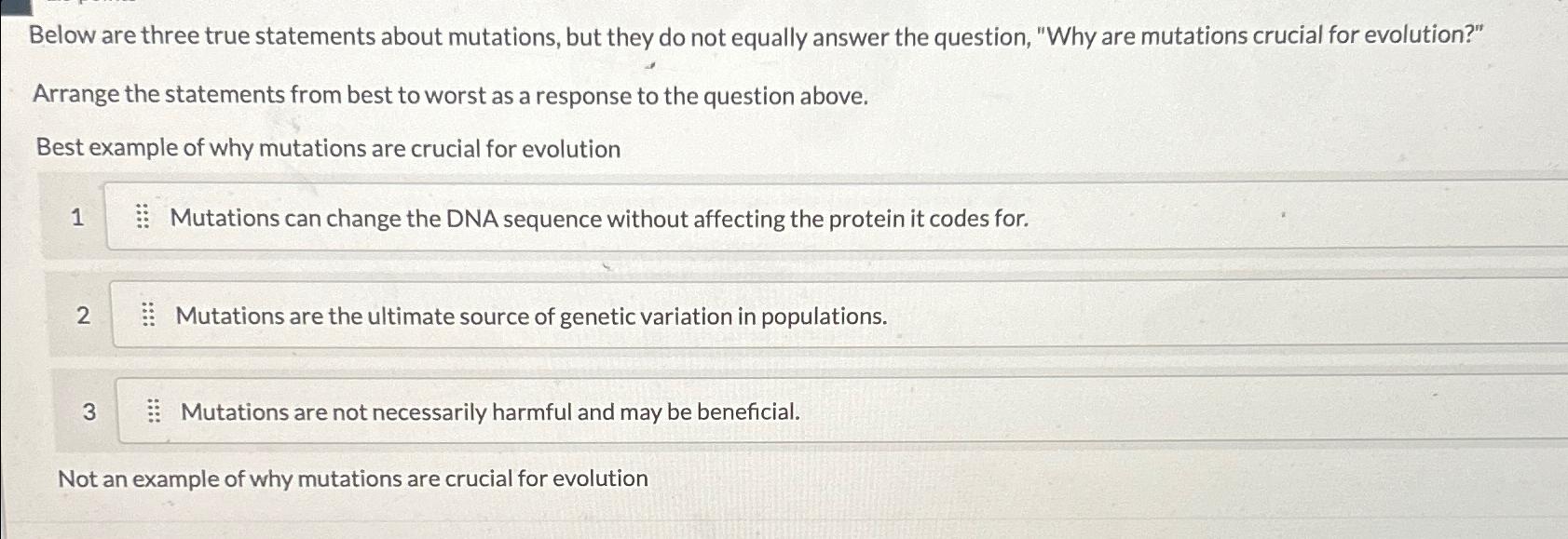The width and height of the screenshot is (1568, 539).
Task: Click the rank number 1 label
Action: 78,219
